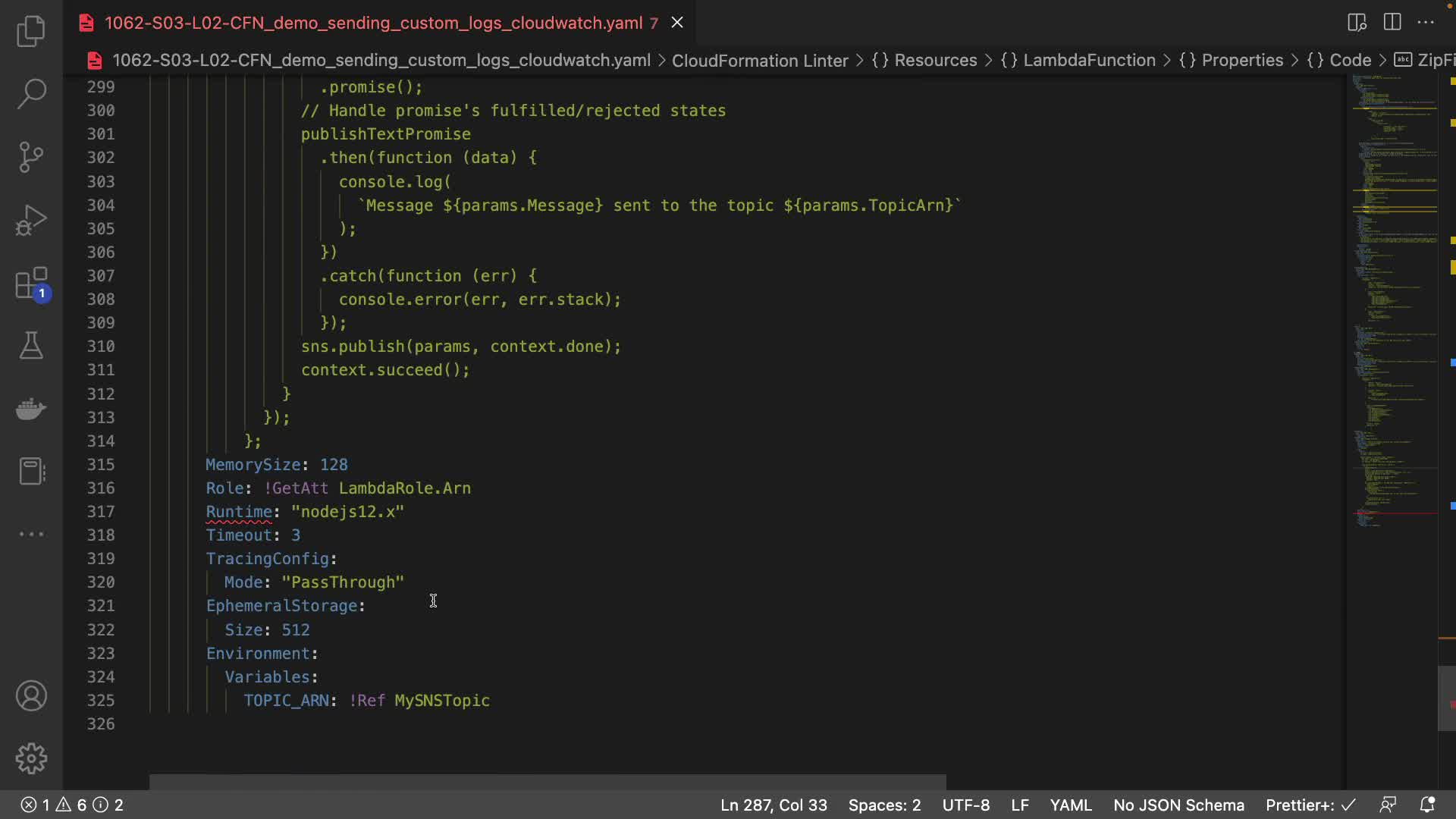Open the Source Control view
Image resolution: width=1456 pixels, height=819 pixels.
[31, 157]
